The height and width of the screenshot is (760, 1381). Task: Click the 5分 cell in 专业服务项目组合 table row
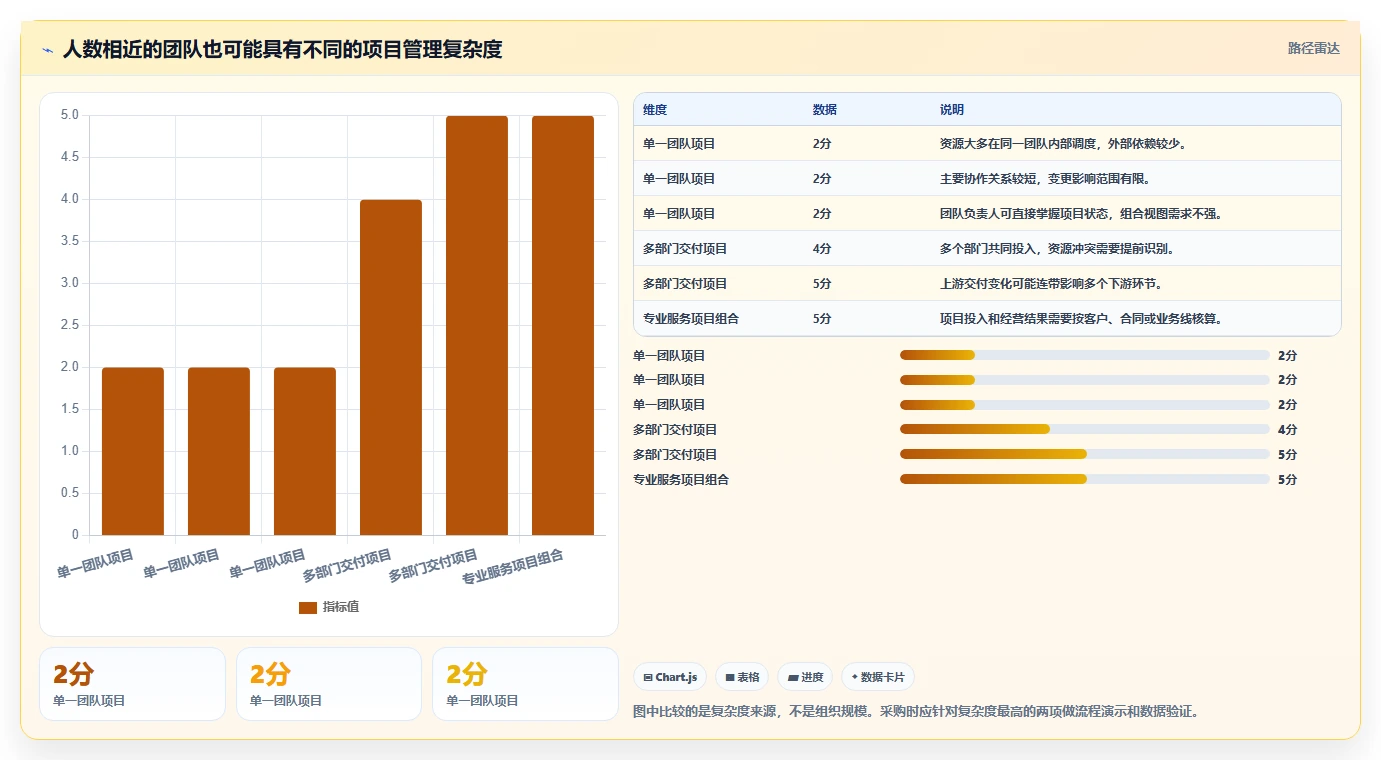click(x=822, y=319)
